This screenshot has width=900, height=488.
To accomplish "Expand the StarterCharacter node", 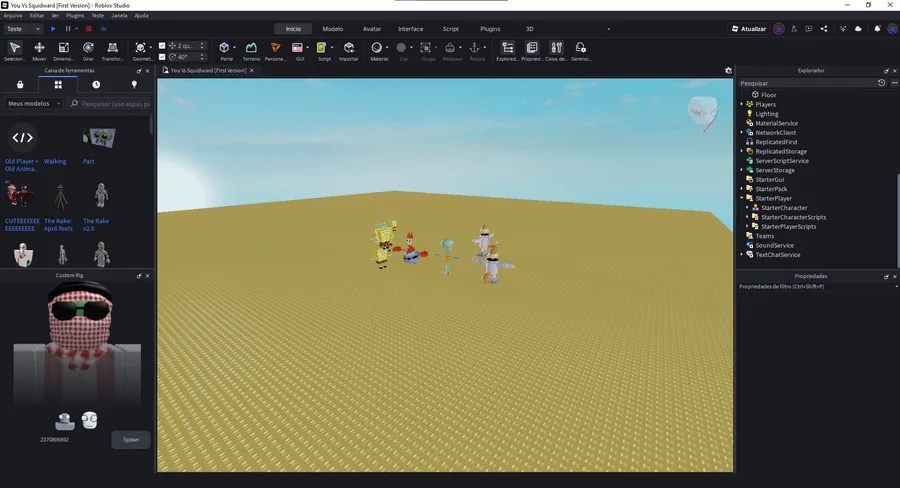I will 747,207.
